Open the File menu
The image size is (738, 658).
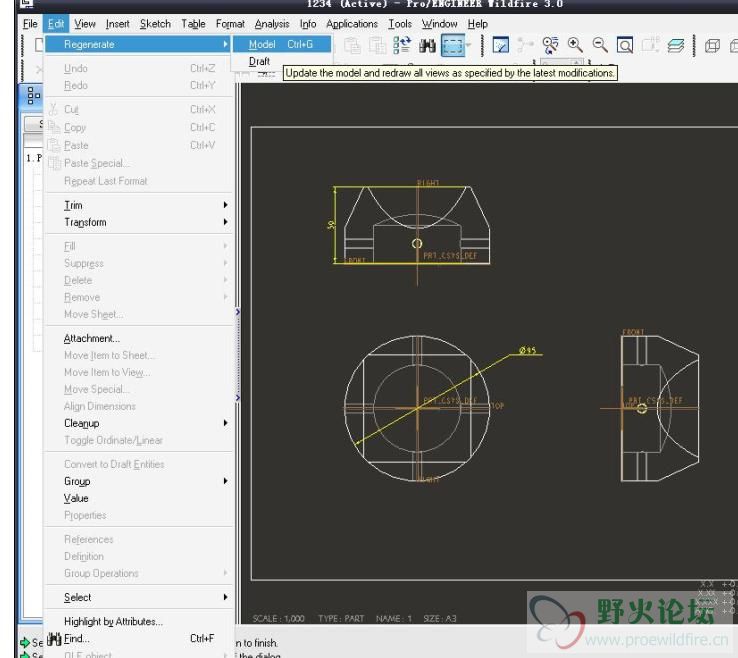point(30,24)
